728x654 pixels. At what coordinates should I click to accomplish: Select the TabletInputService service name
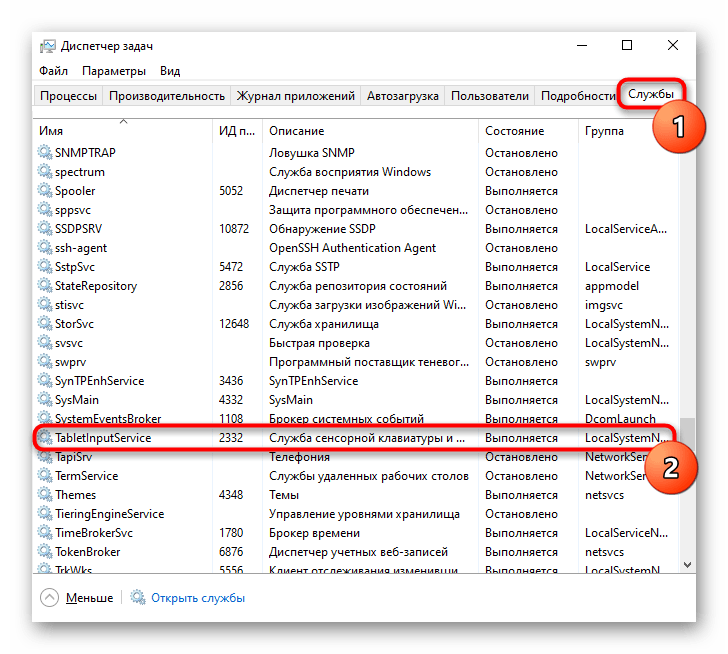coord(103,438)
